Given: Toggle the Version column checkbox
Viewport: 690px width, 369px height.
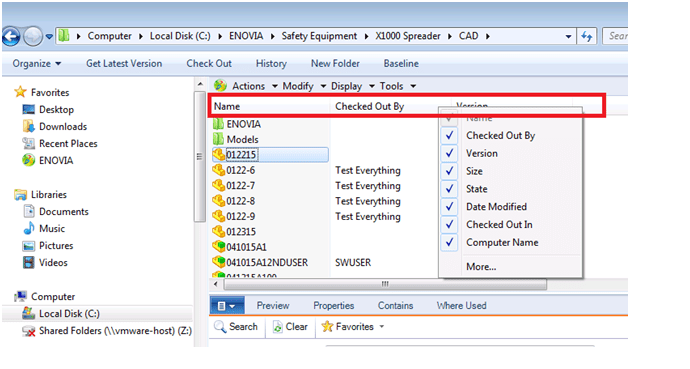Looking at the screenshot, I should 449,153.
